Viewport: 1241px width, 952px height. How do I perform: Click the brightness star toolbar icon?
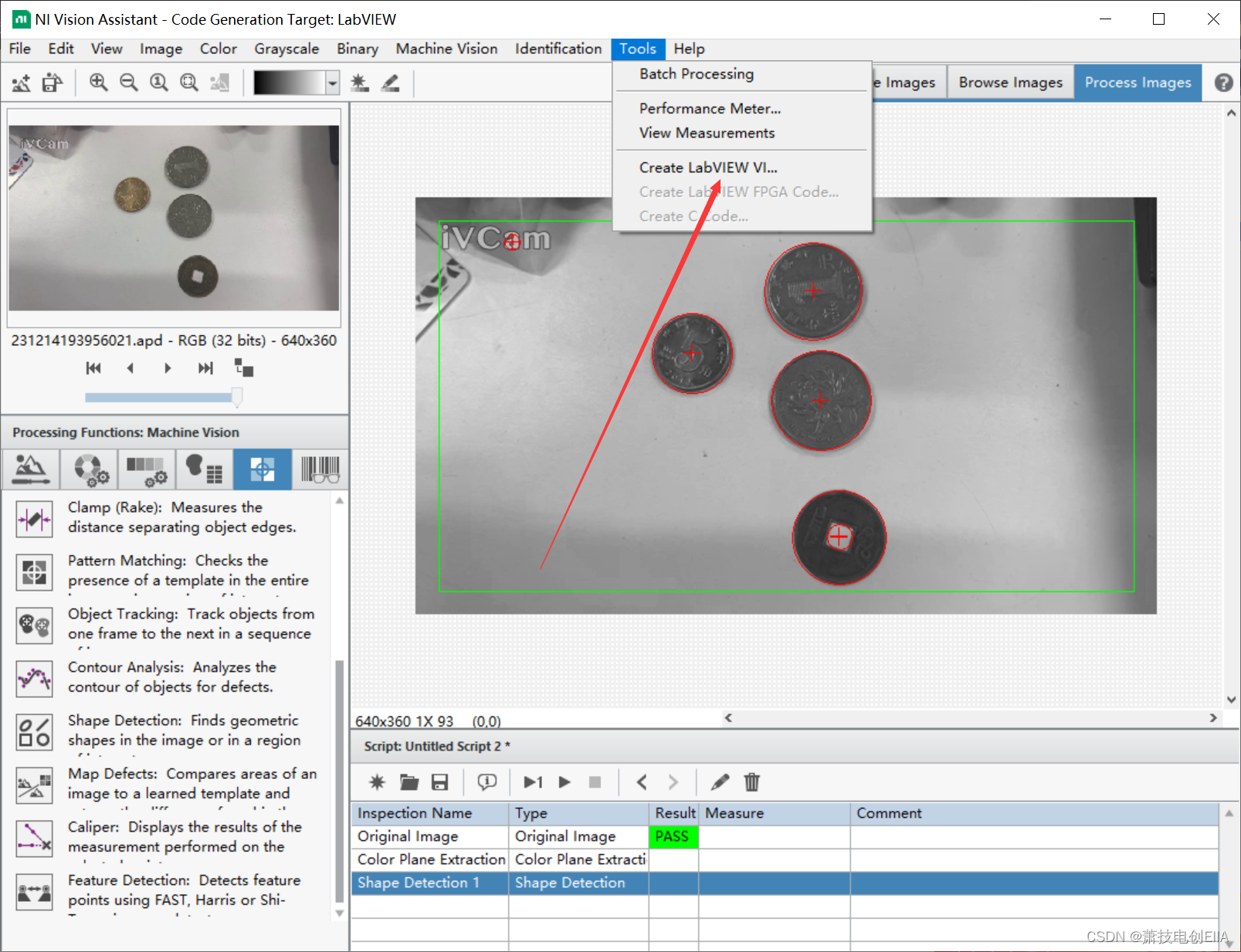tap(359, 83)
